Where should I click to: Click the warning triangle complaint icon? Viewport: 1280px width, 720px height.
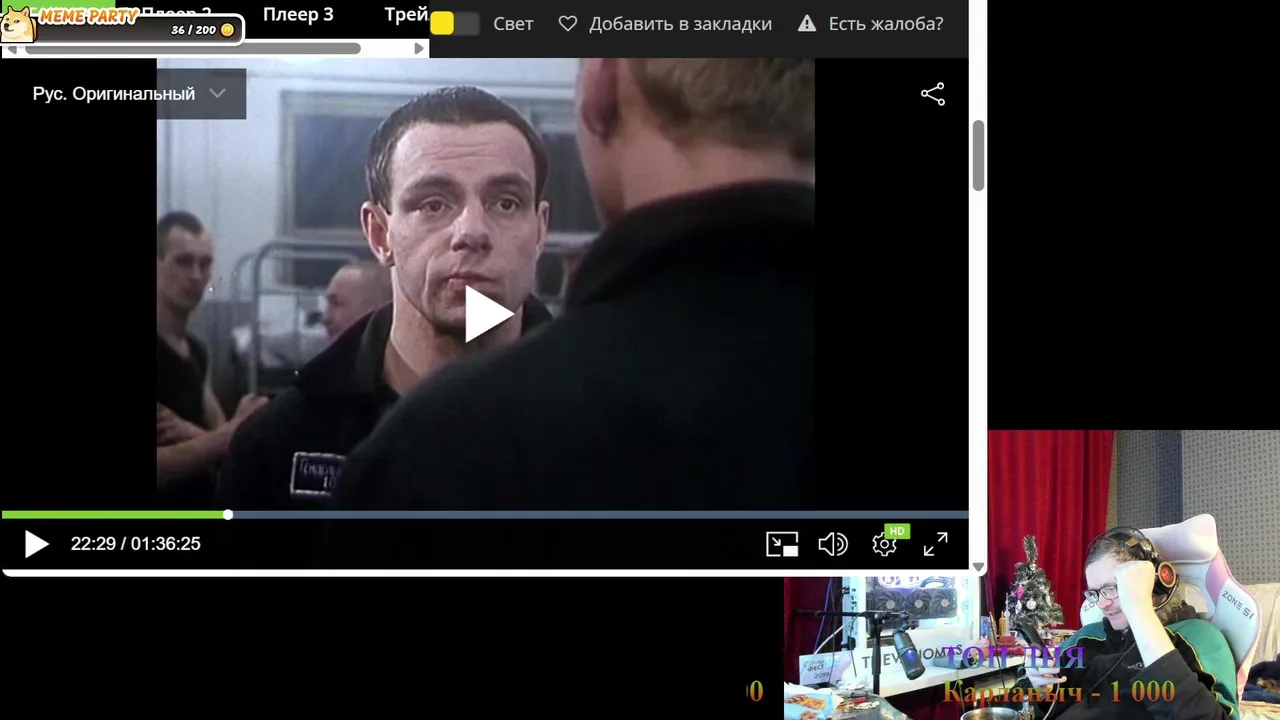[x=807, y=23]
